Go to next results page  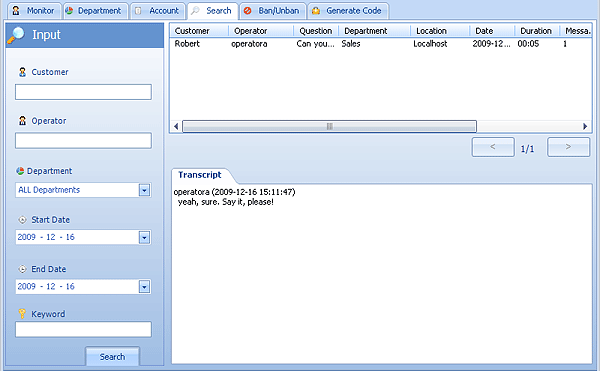point(568,147)
